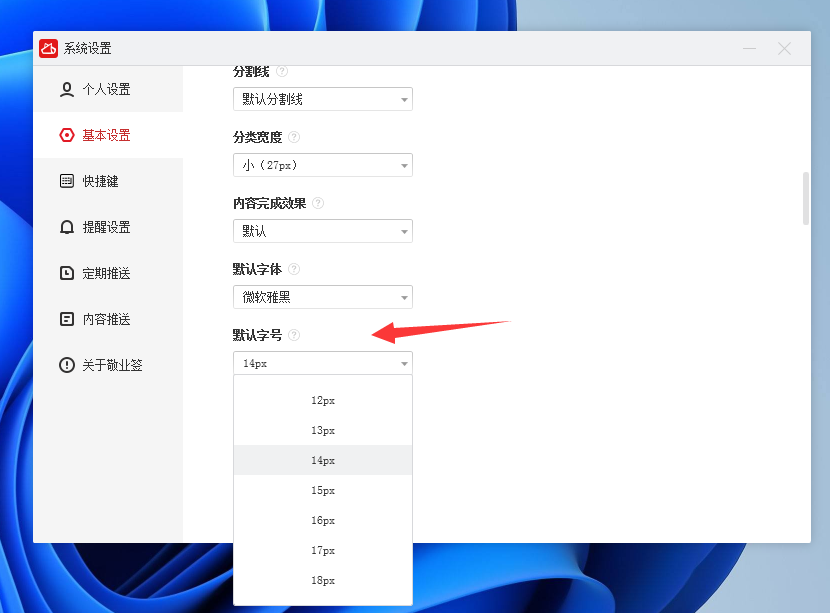Click the 系统设置 window title
The height and width of the screenshot is (613, 830).
click(x=88, y=48)
